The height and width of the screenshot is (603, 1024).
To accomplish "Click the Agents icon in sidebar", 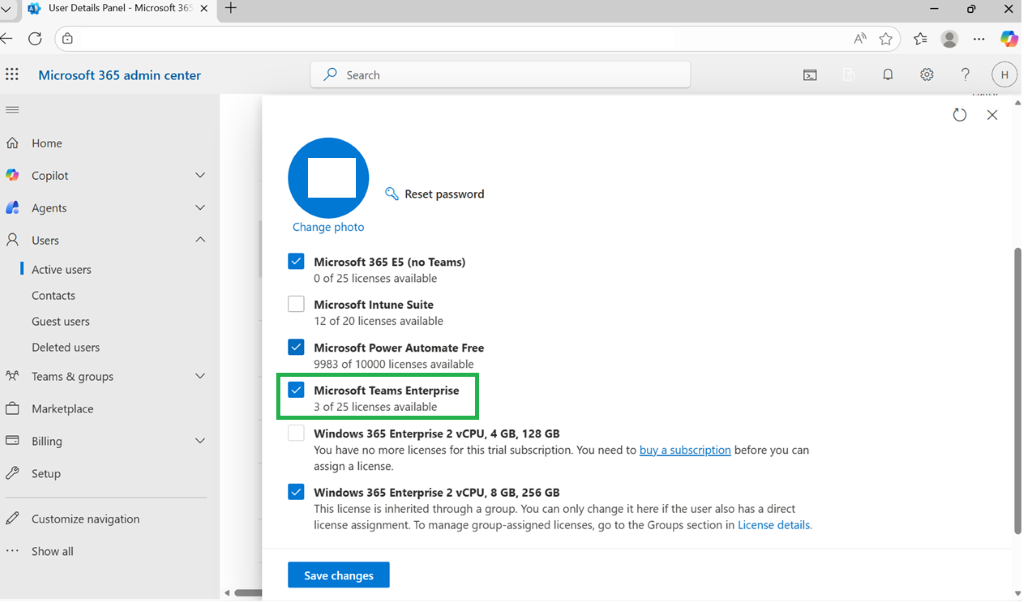I will (12, 208).
